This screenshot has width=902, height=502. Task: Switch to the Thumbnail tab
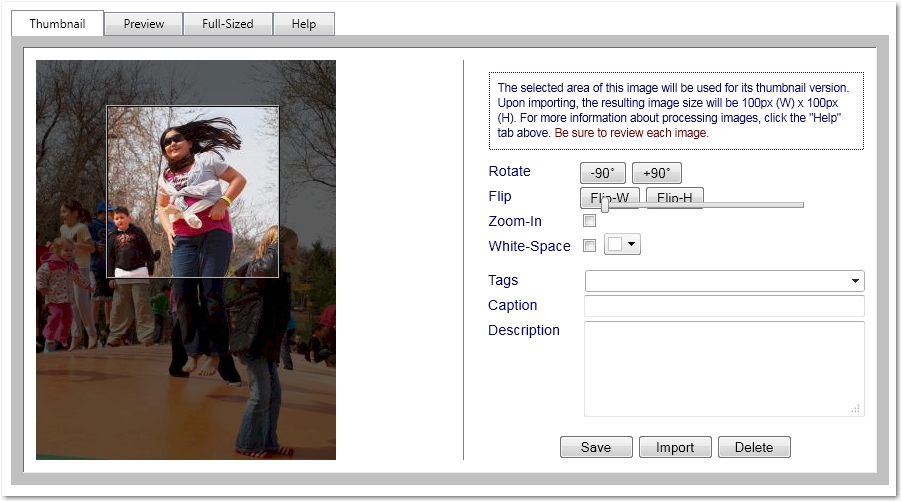tap(58, 24)
